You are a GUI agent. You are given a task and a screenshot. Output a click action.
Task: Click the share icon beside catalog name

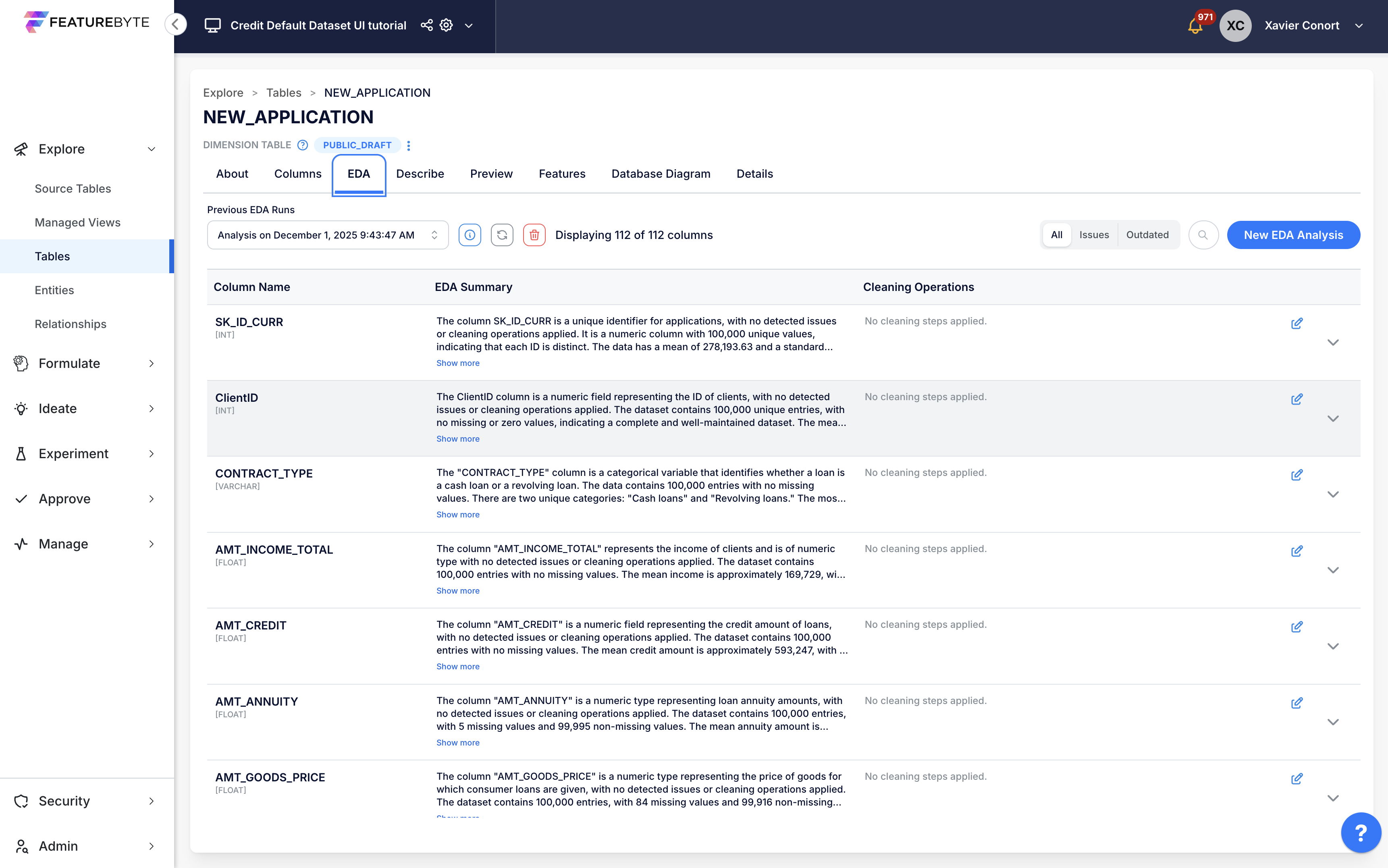click(x=426, y=25)
